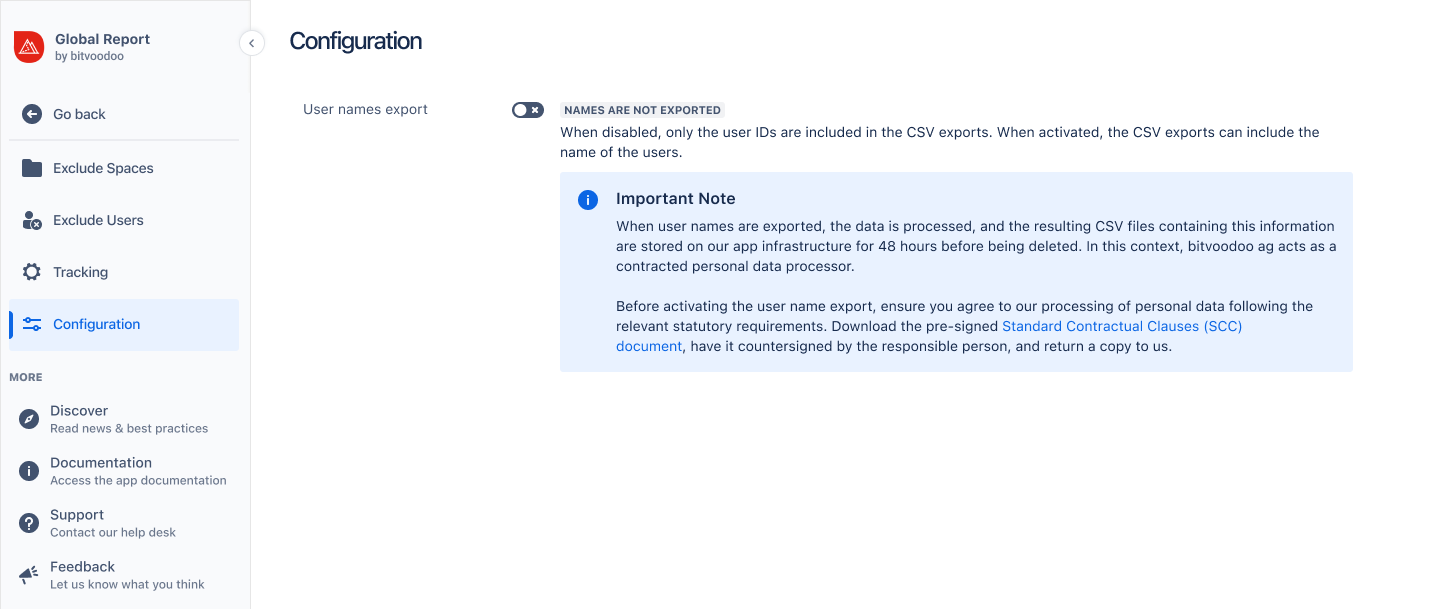
Task: Click the Configuration sliders icon
Action: point(32,324)
